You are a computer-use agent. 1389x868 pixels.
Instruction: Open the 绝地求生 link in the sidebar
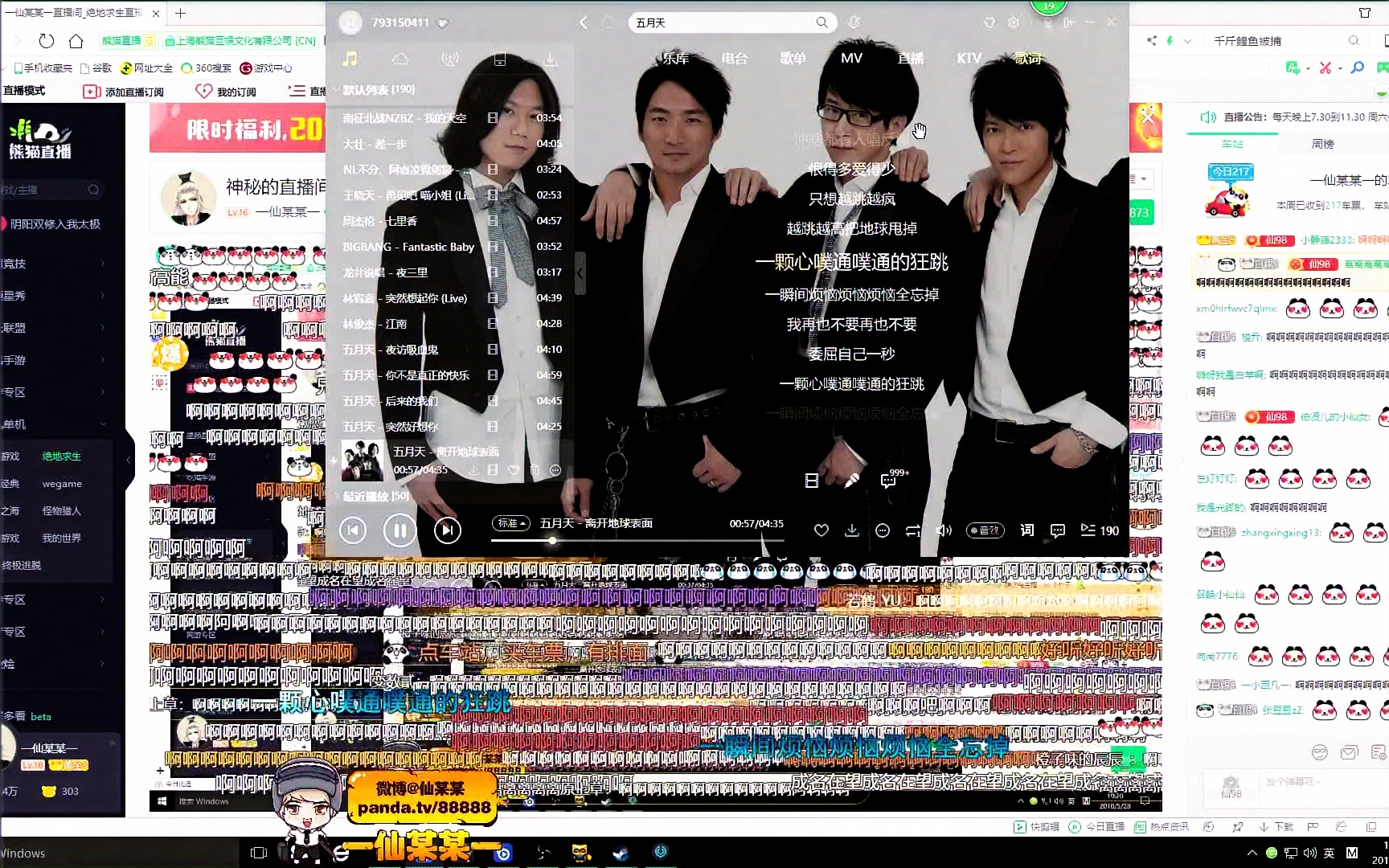61,457
